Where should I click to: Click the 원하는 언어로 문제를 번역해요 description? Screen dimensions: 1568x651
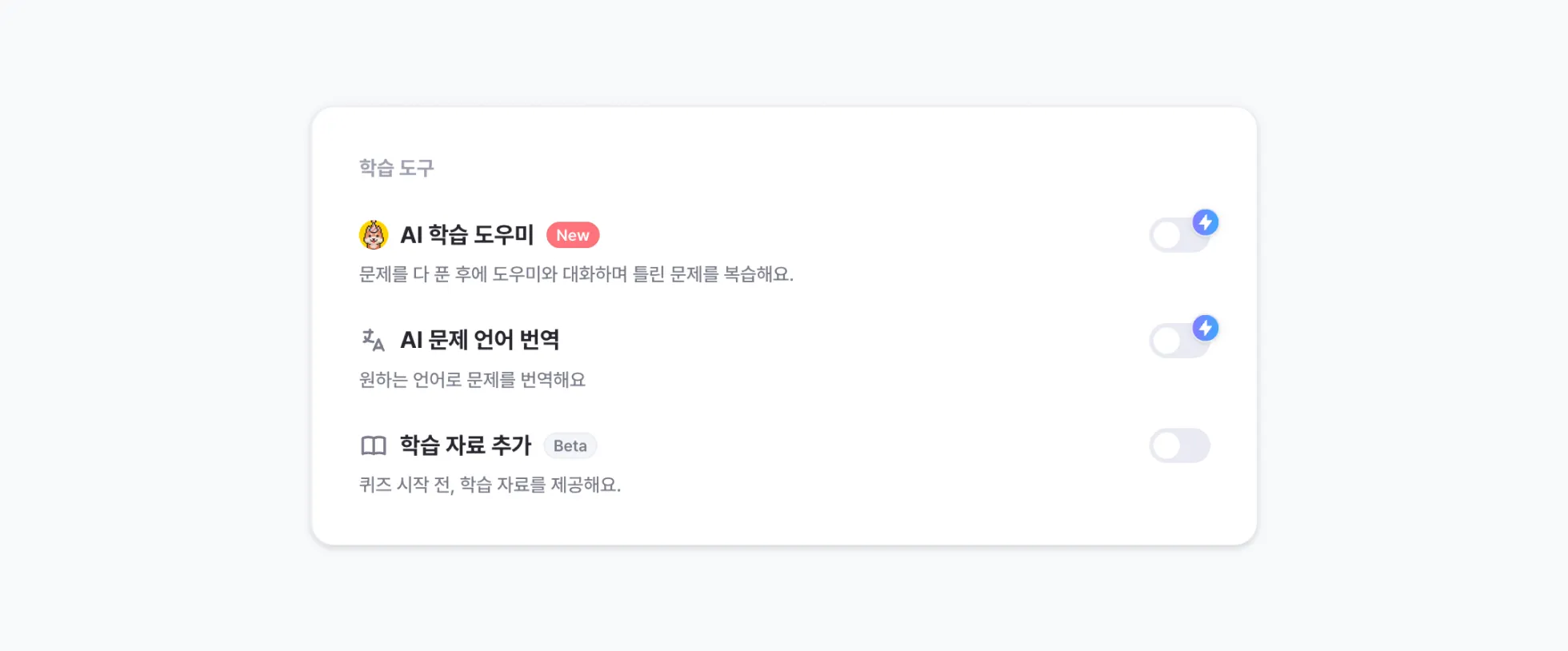(x=472, y=380)
